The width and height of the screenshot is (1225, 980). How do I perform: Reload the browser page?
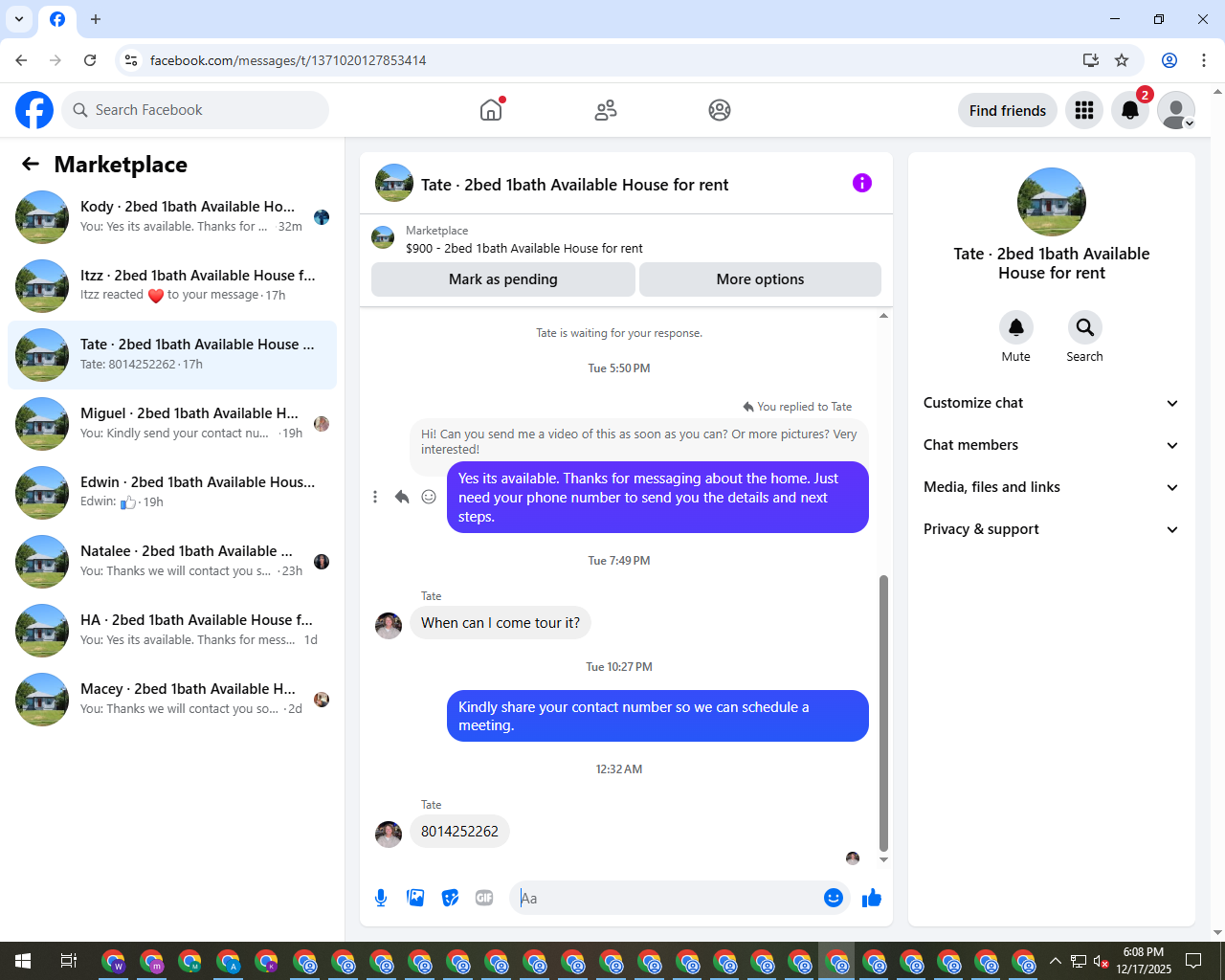(90, 60)
